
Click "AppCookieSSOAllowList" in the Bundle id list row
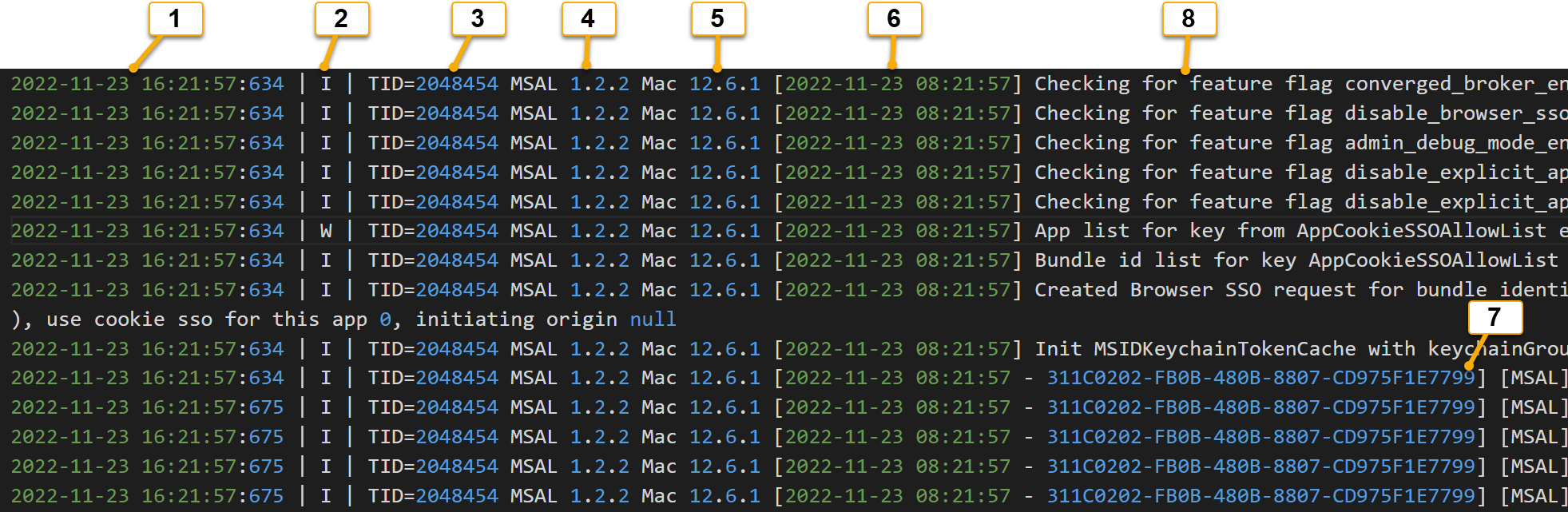click(x=1433, y=260)
